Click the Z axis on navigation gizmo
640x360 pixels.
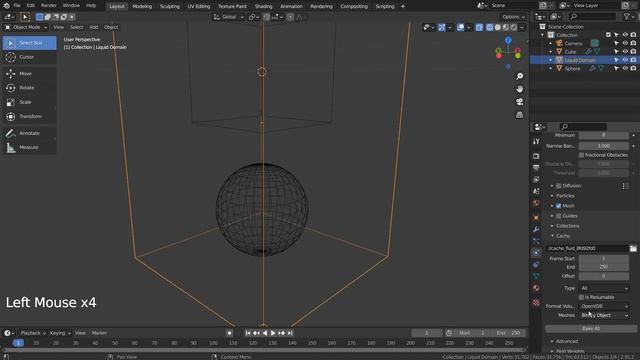(x=508, y=40)
